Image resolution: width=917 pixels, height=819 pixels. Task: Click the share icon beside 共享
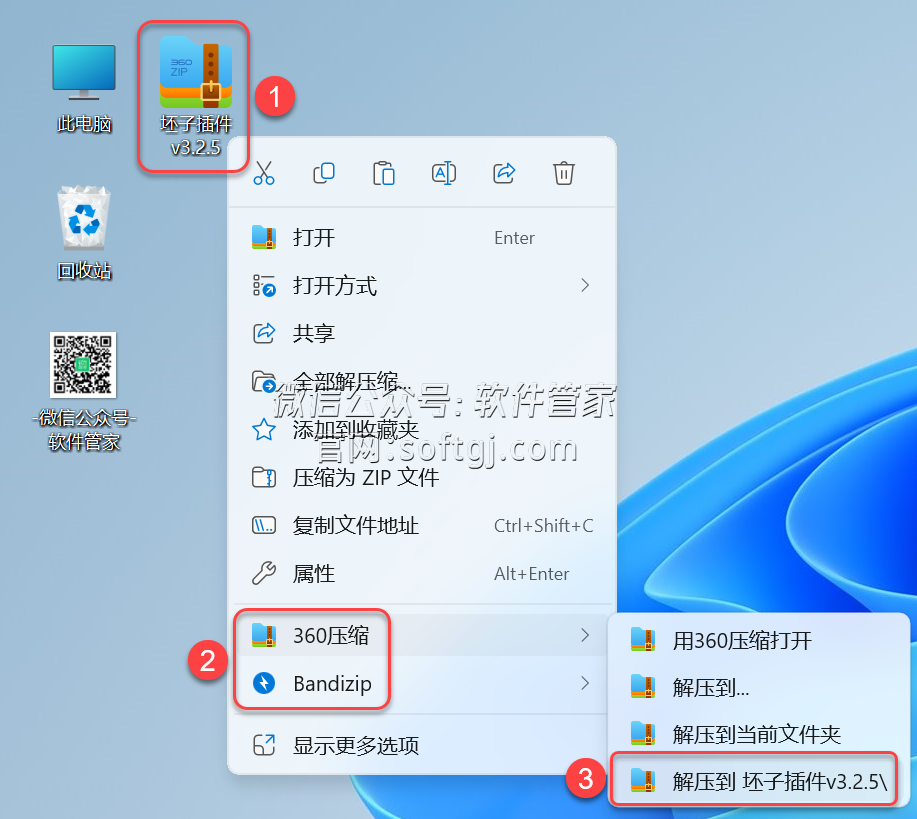click(264, 333)
